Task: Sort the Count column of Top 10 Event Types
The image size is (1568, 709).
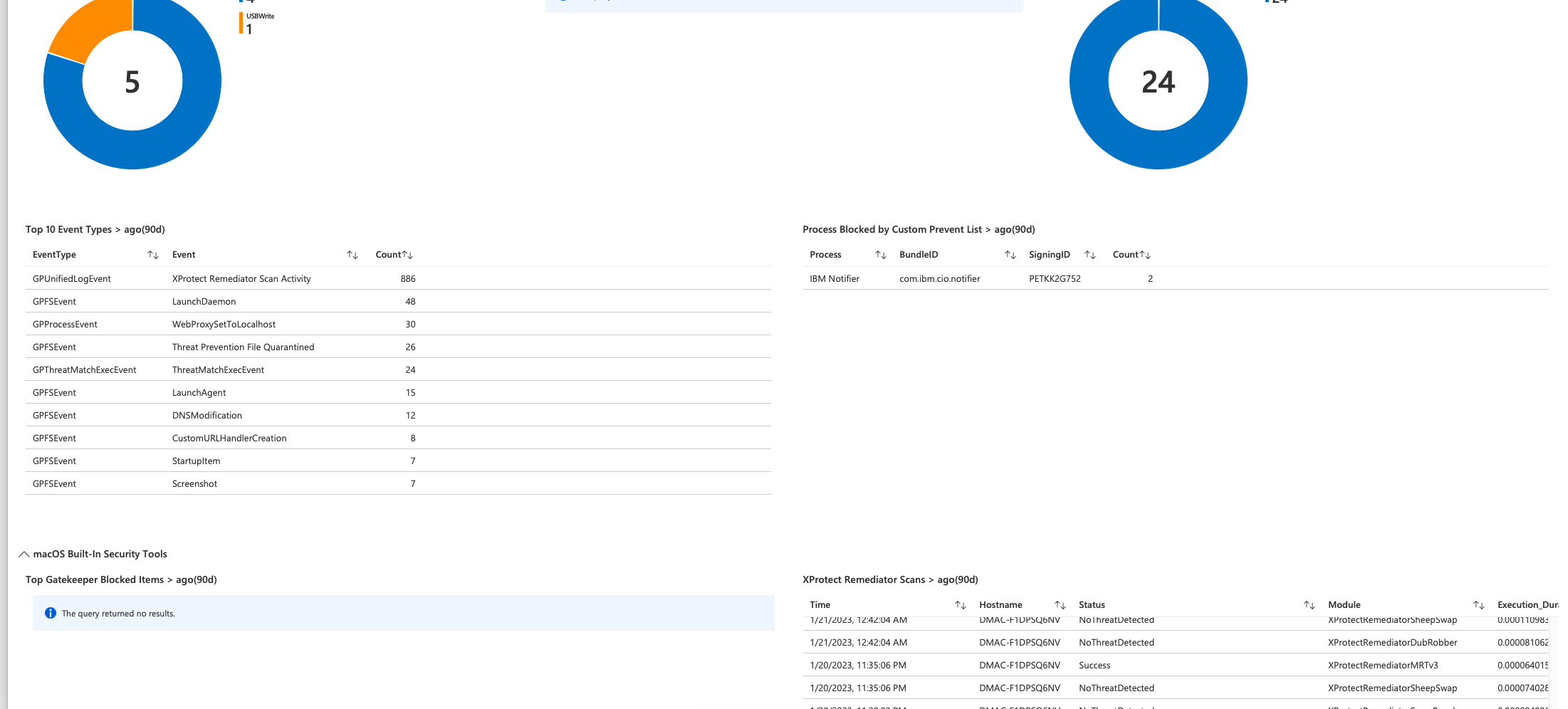Action: 407,254
